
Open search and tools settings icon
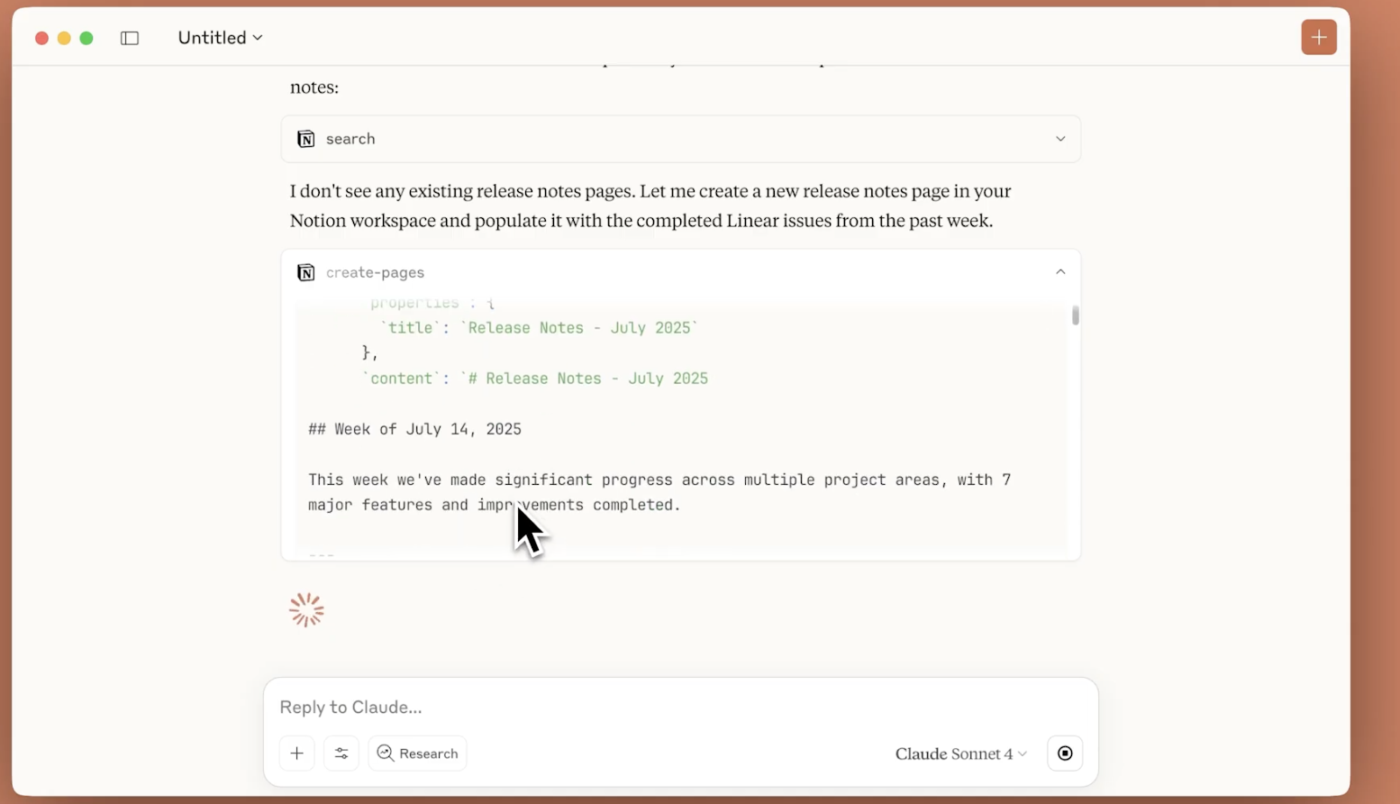click(x=341, y=753)
